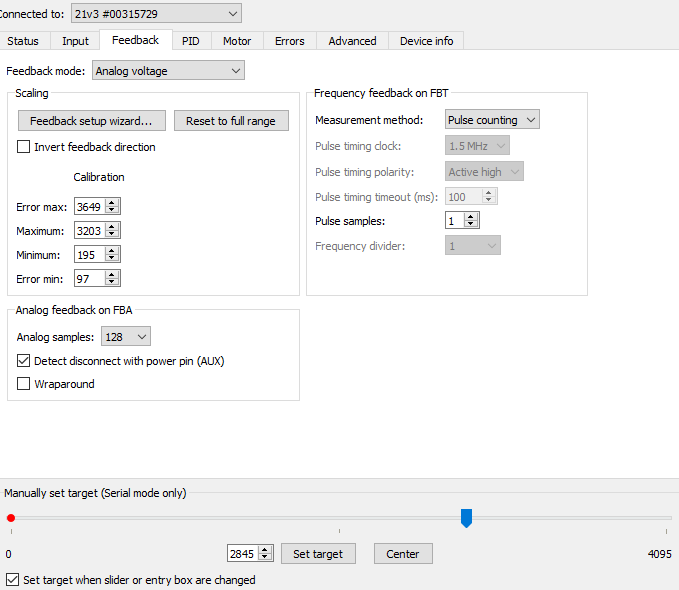Viewport: 679px width, 590px height.
Task: Increase the Minimum calibration value up arrow
Action: coord(112,251)
